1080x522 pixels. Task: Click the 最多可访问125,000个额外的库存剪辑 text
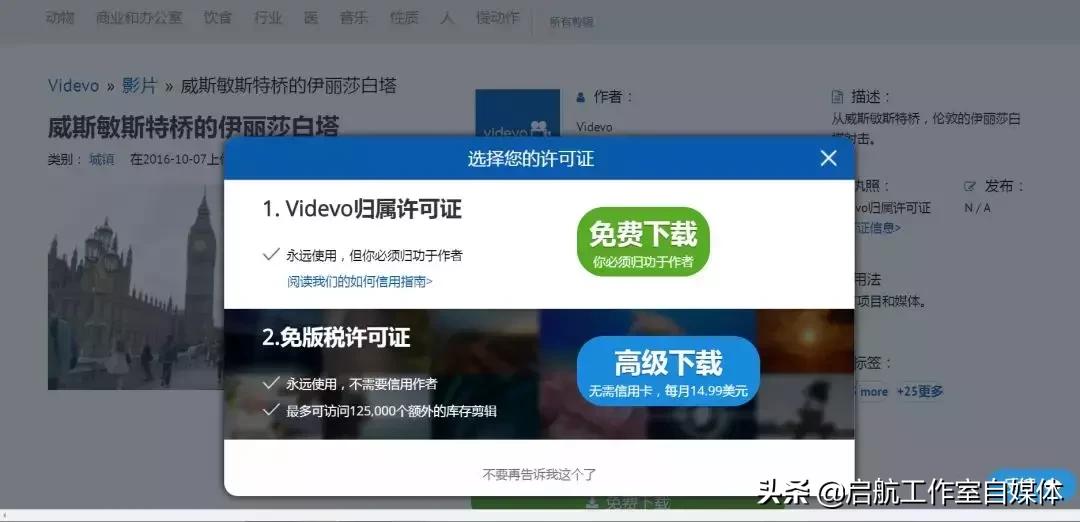pyautogui.click(x=391, y=411)
